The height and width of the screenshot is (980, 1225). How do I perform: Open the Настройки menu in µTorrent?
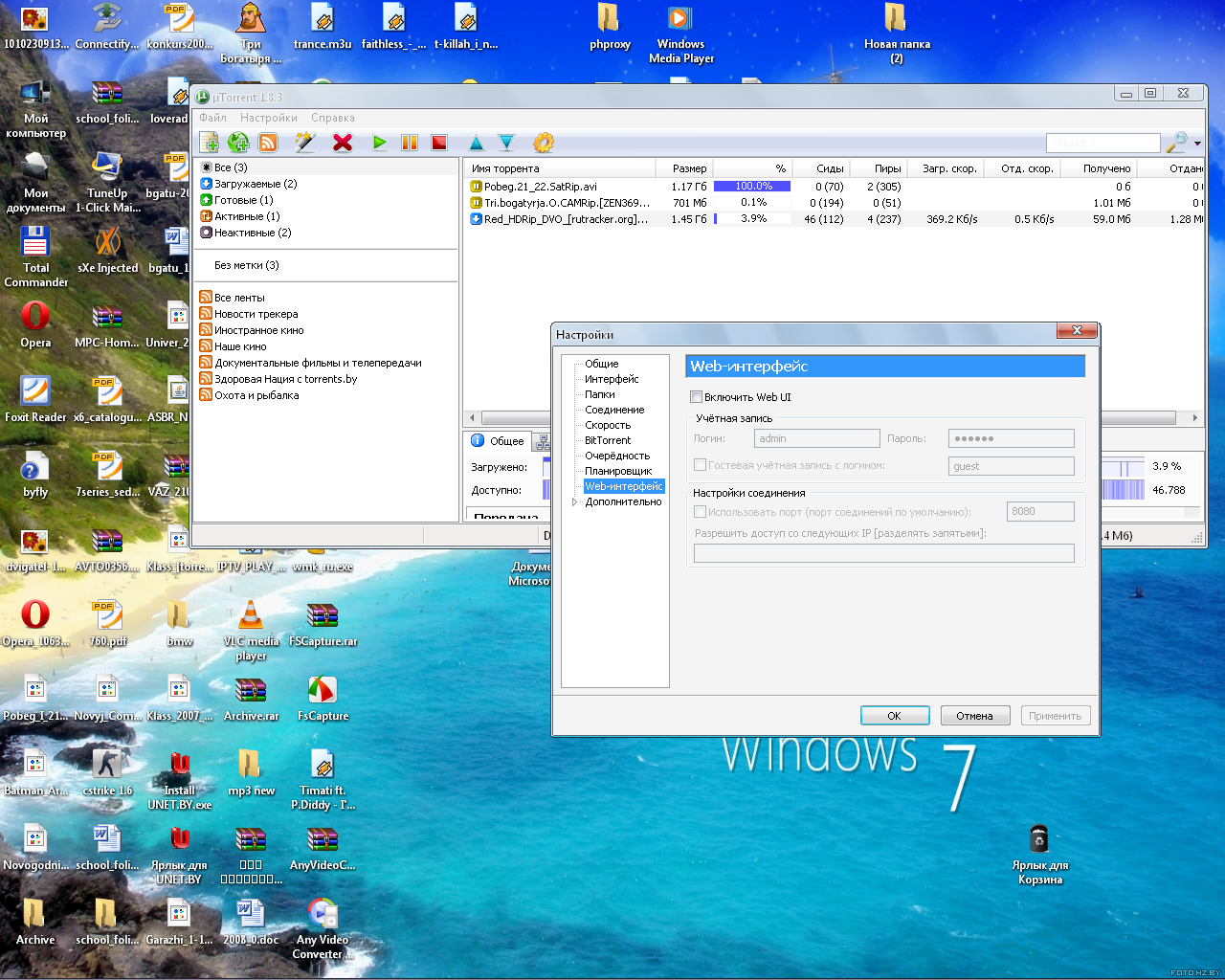[x=269, y=118]
